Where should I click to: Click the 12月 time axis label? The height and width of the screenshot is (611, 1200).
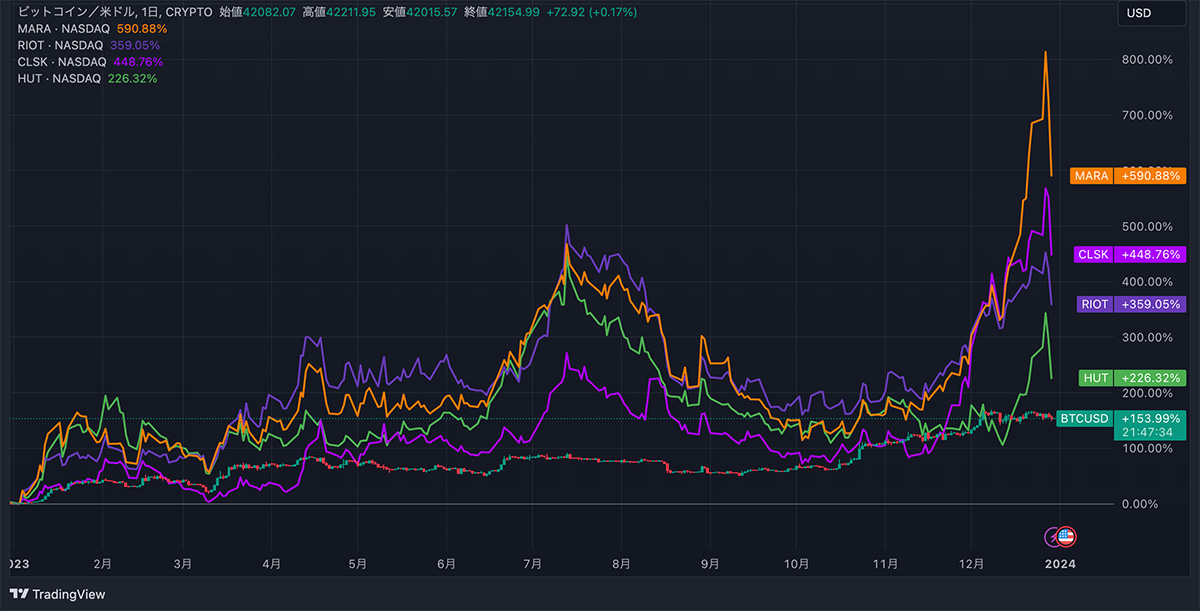point(971,564)
